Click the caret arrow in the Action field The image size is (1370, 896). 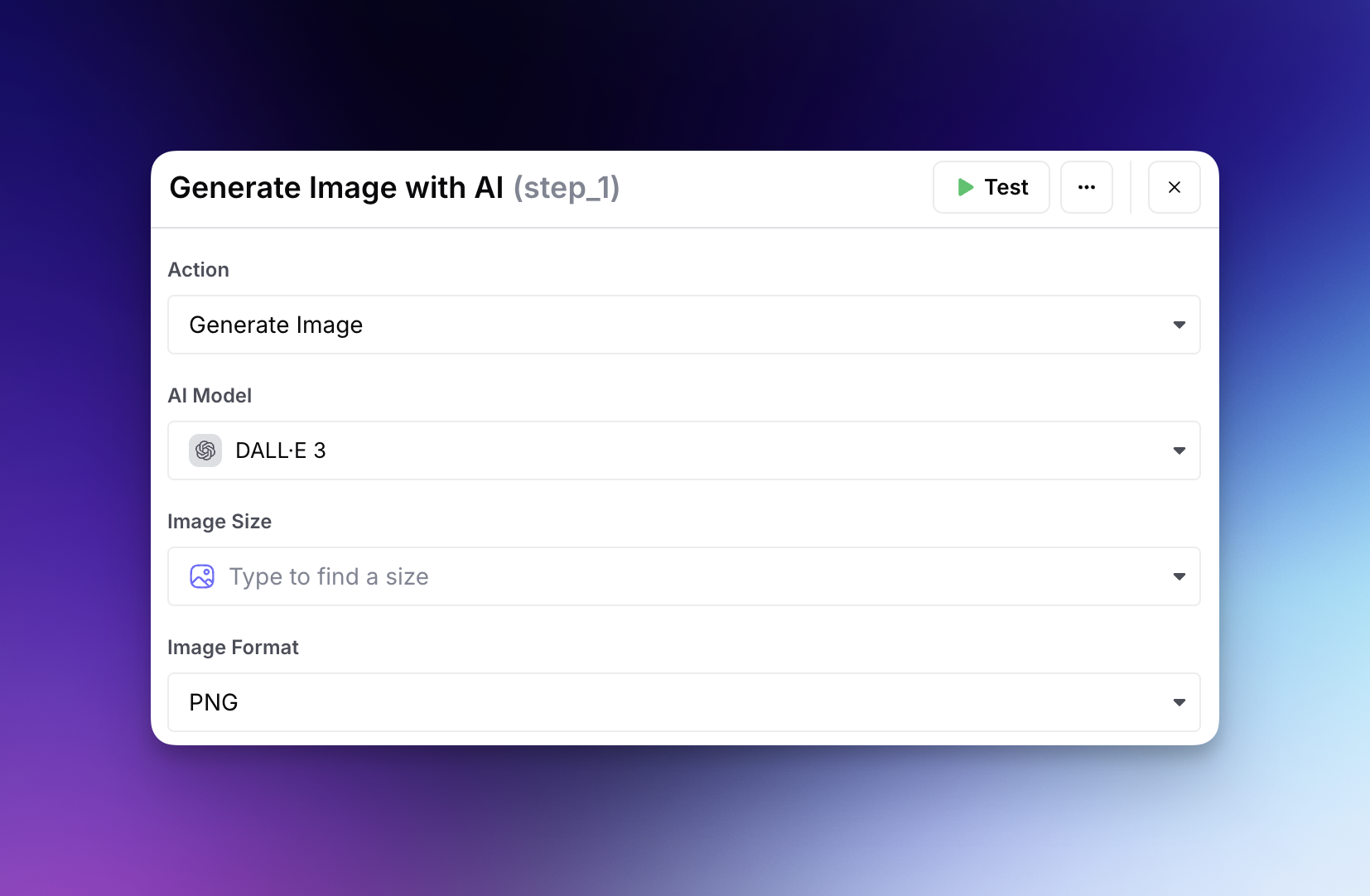point(1179,325)
